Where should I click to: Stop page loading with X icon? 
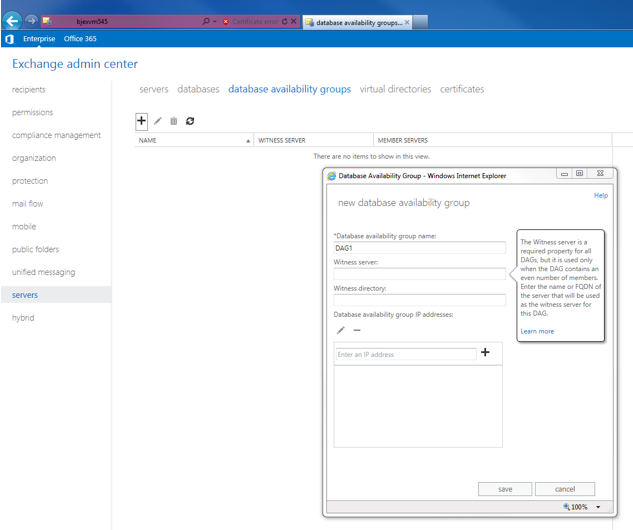pyautogui.click(x=293, y=21)
